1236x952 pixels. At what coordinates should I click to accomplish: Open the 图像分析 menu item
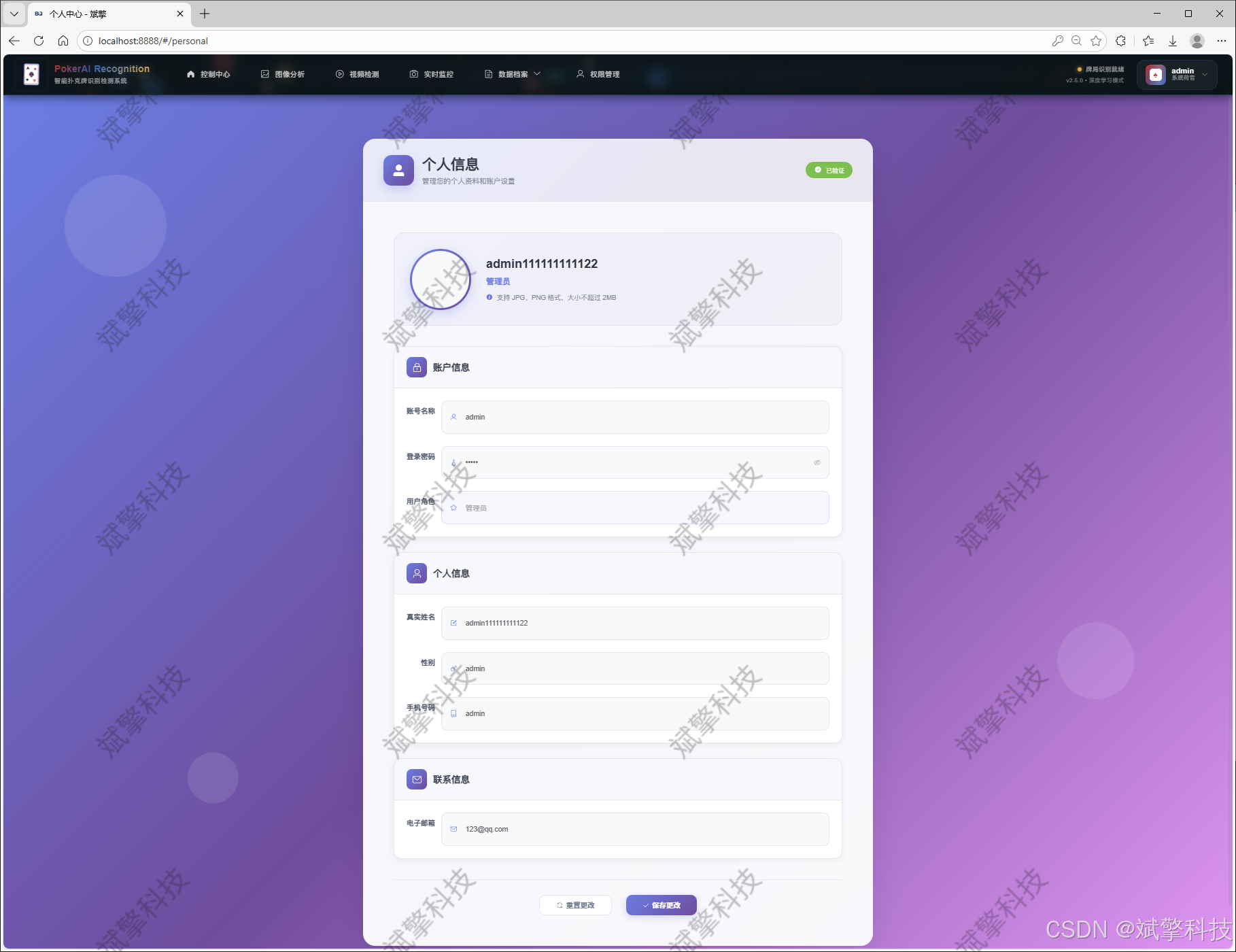(x=283, y=74)
